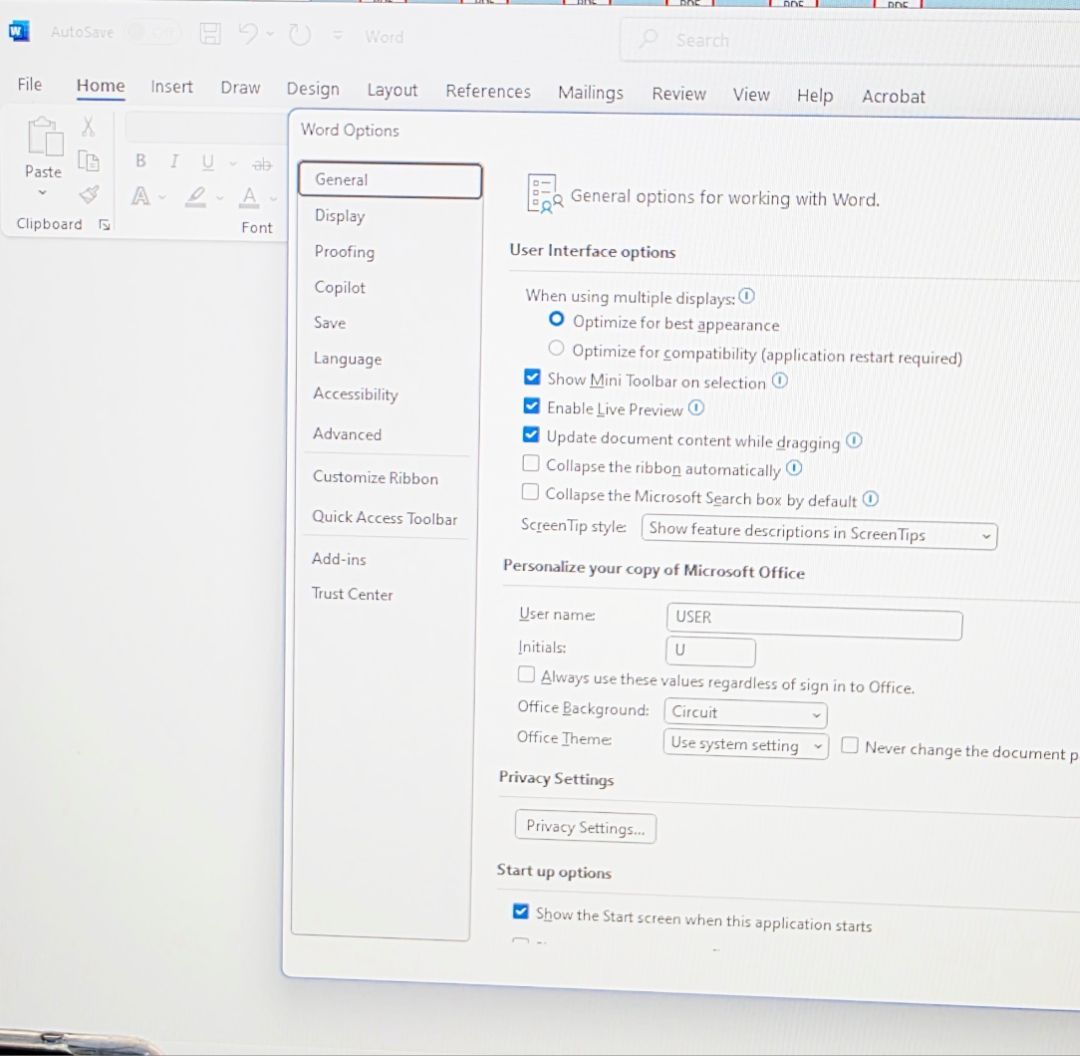
Task: Expand the Text Effects dropdown arrow
Action: 163,198
